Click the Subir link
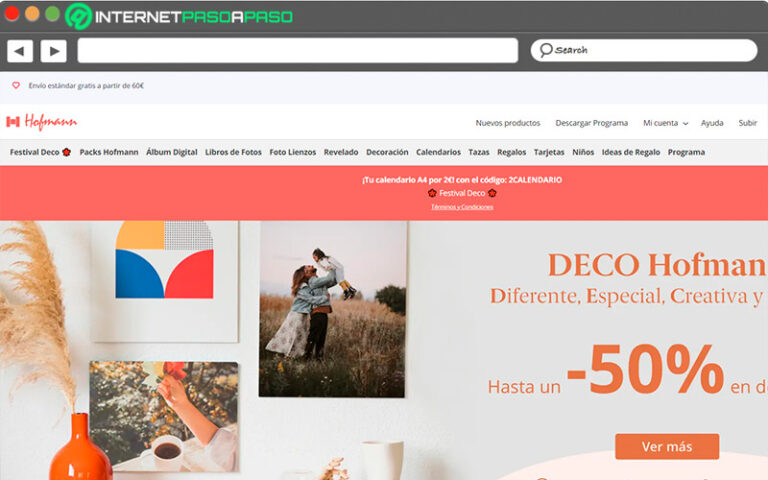768x480 pixels. point(748,123)
